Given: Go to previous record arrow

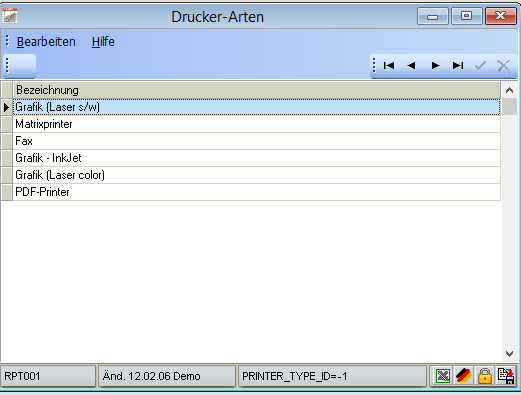Looking at the screenshot, I should 412,66.
